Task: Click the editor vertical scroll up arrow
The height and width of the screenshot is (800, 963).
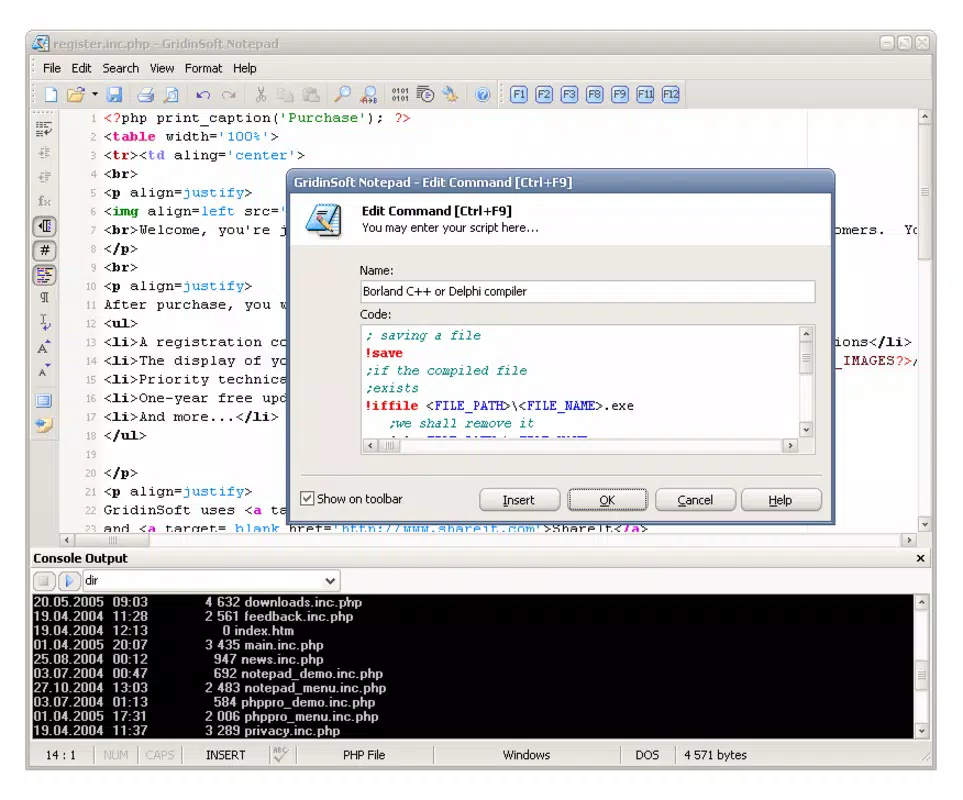Action: [x=924, y=116]
